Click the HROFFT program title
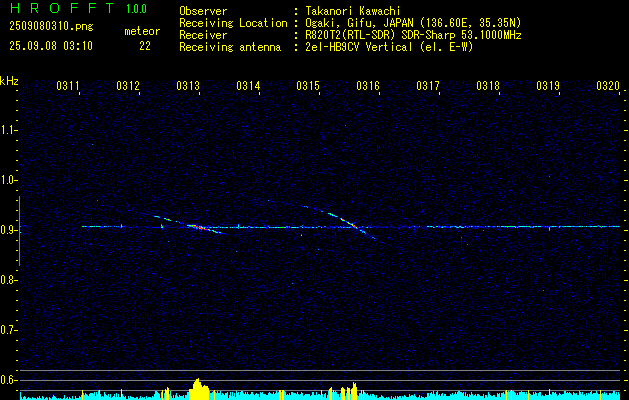 coord(61,8)
